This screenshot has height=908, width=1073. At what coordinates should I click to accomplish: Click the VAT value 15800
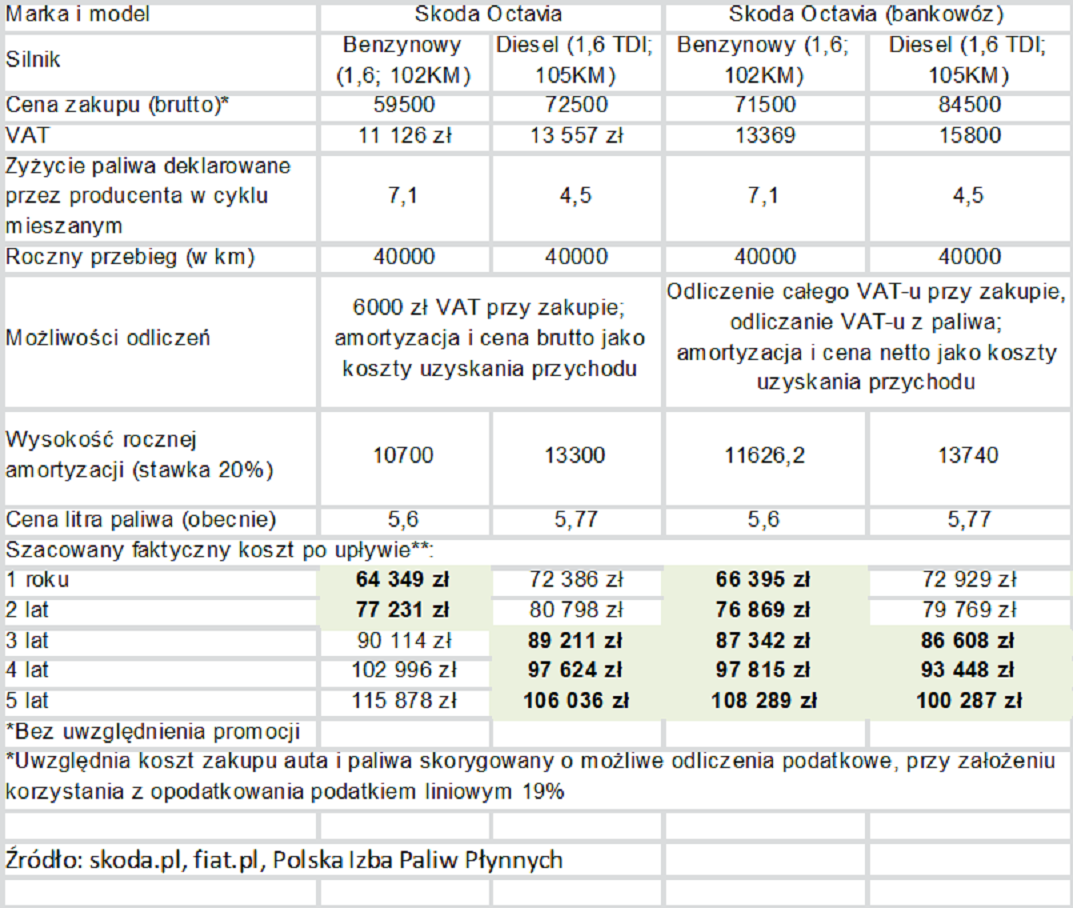tap(969, 135)
